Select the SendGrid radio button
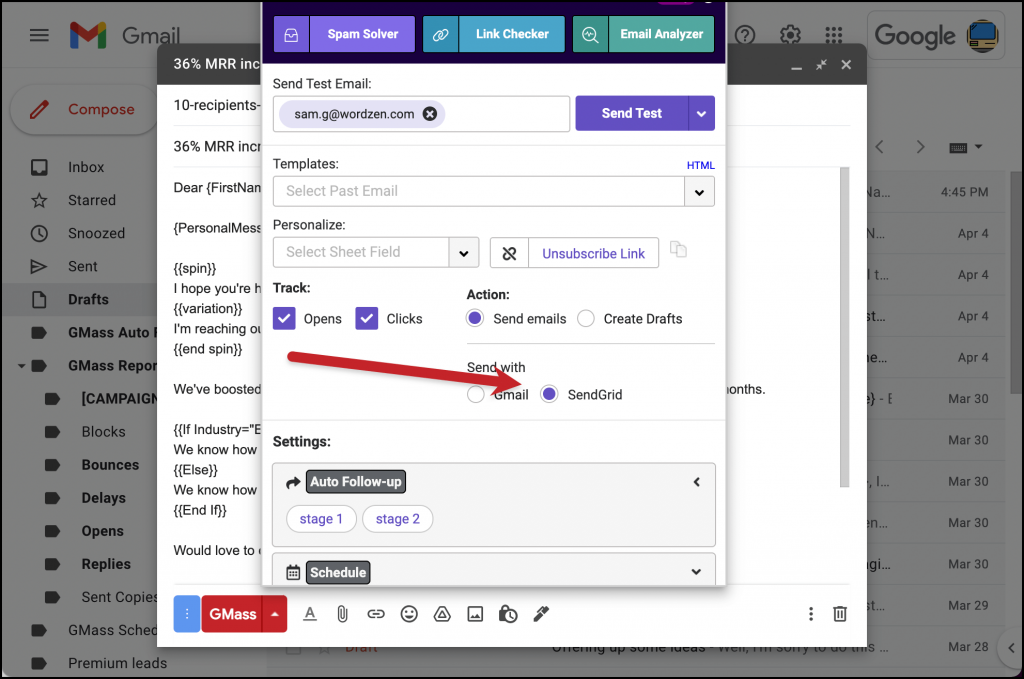Viewport: 1024px width, 679px height. (548, 394)
